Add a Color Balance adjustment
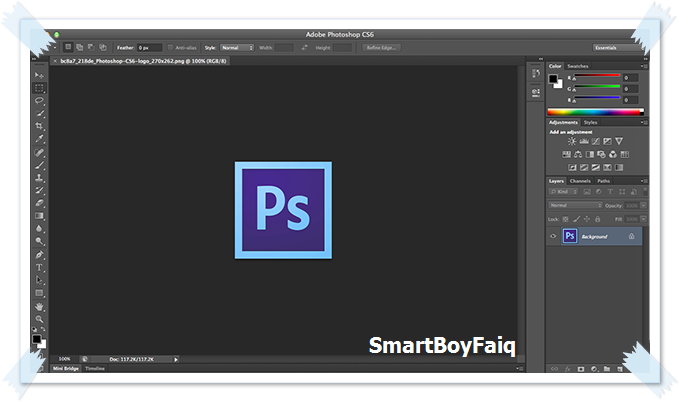This screenshot has width=679, height=402. pos(578,154)
